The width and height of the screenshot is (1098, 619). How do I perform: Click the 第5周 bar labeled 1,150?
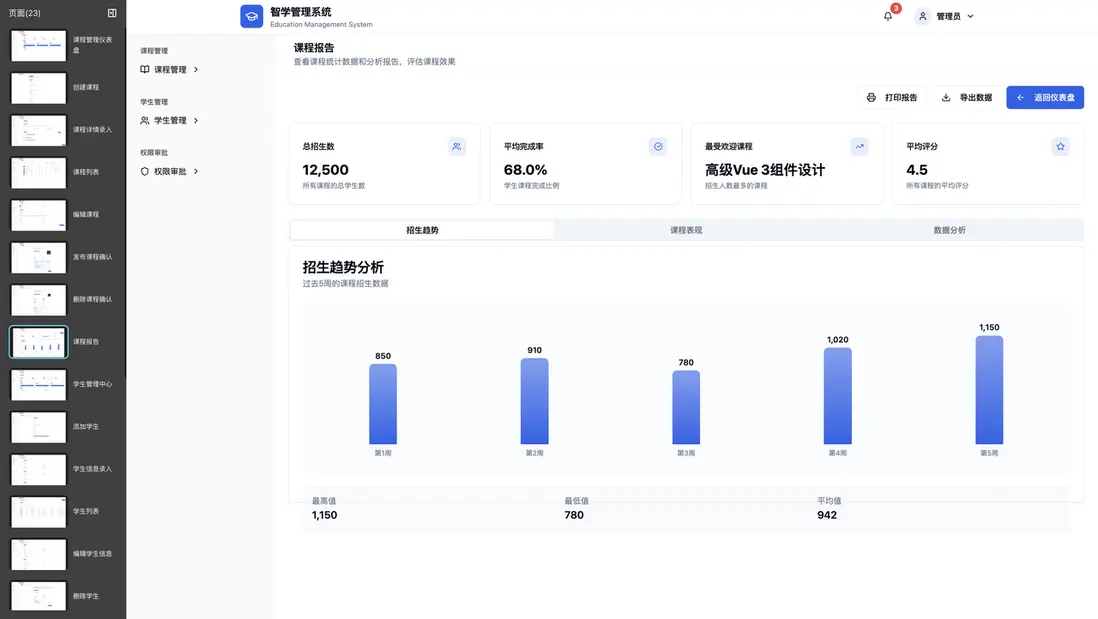(x=989, y=390)
